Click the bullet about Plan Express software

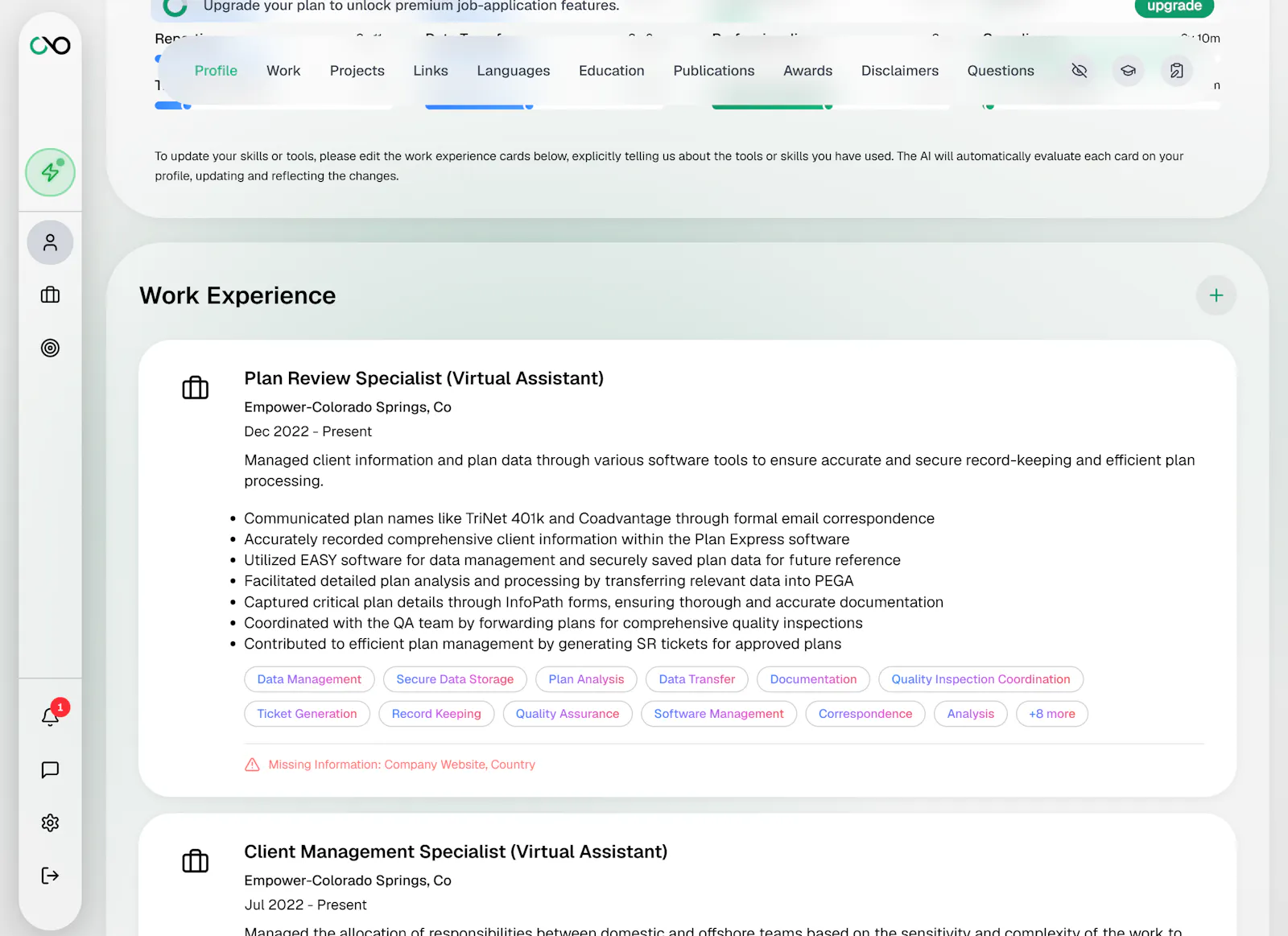[x=547, y=539]
